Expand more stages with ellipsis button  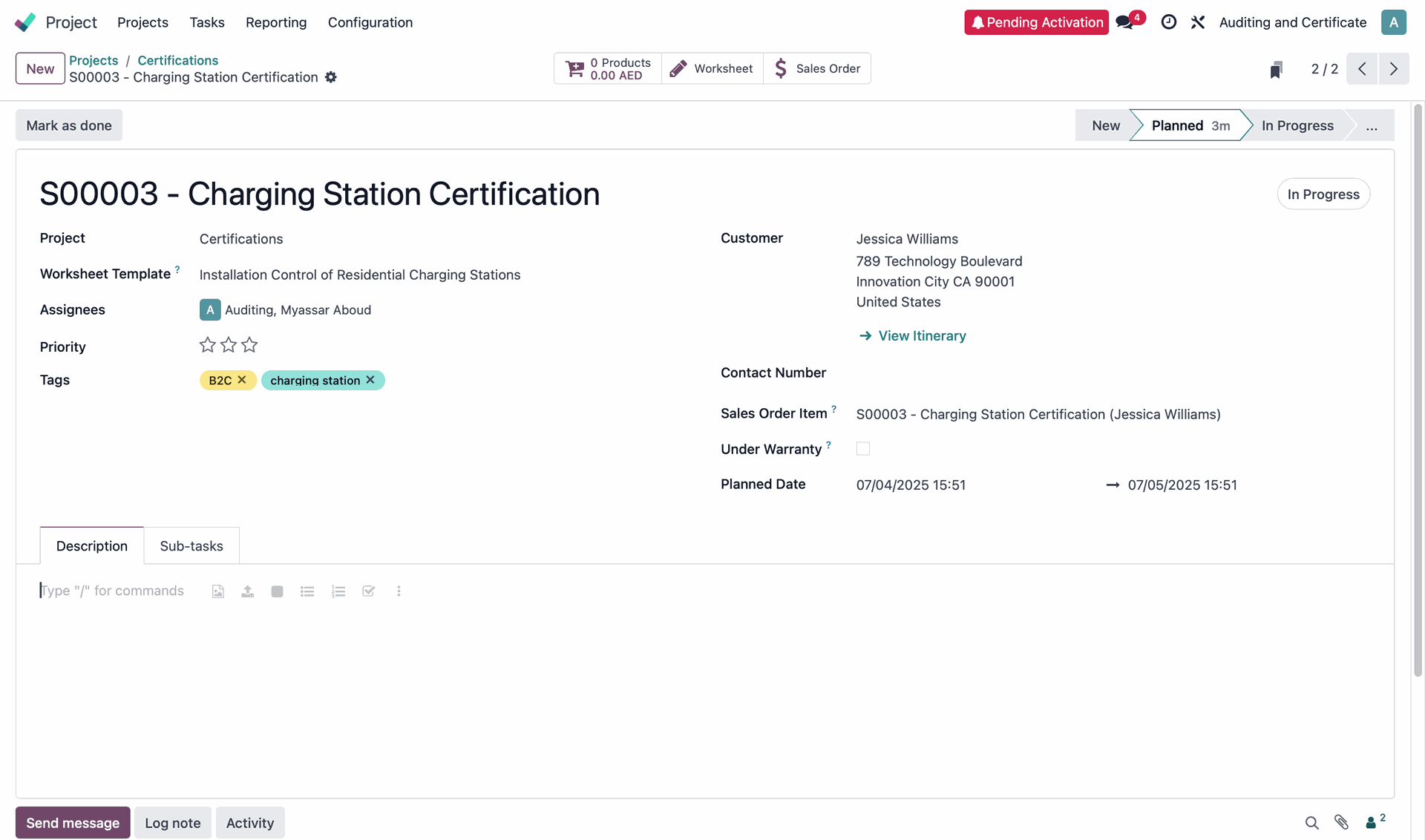click(1371, 125)
